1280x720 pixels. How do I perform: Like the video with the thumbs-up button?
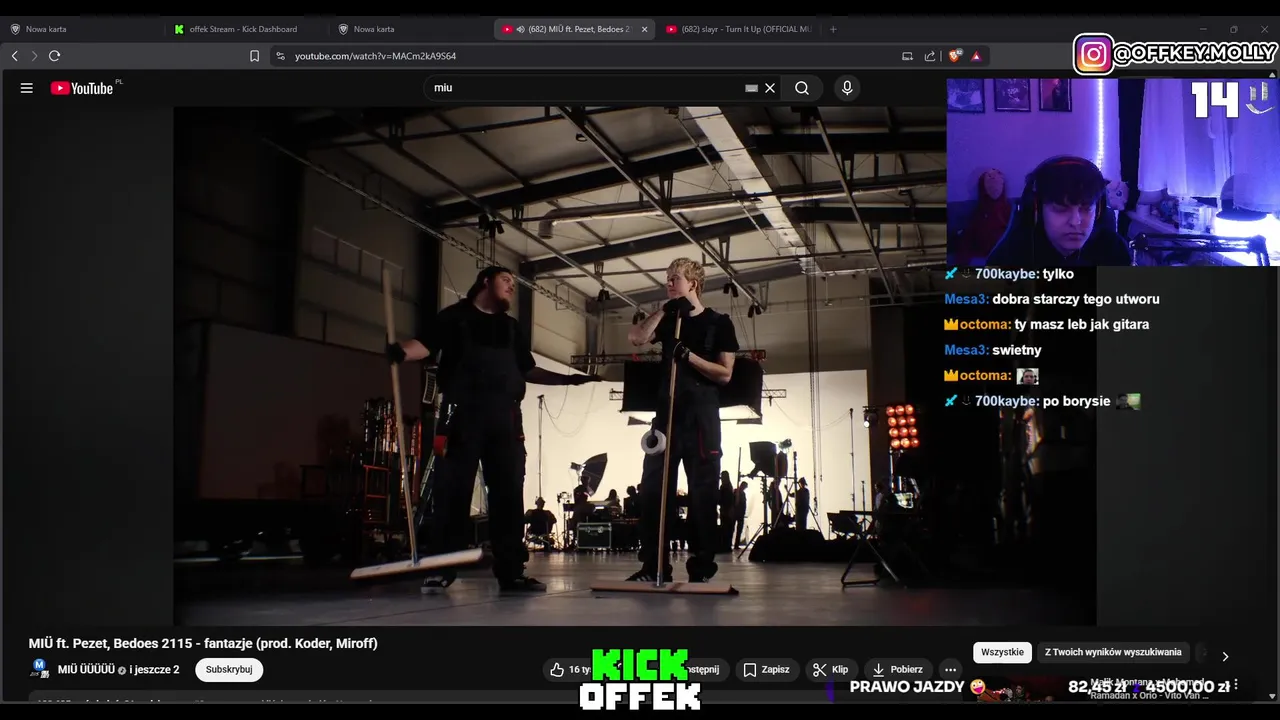pos(568,670)
